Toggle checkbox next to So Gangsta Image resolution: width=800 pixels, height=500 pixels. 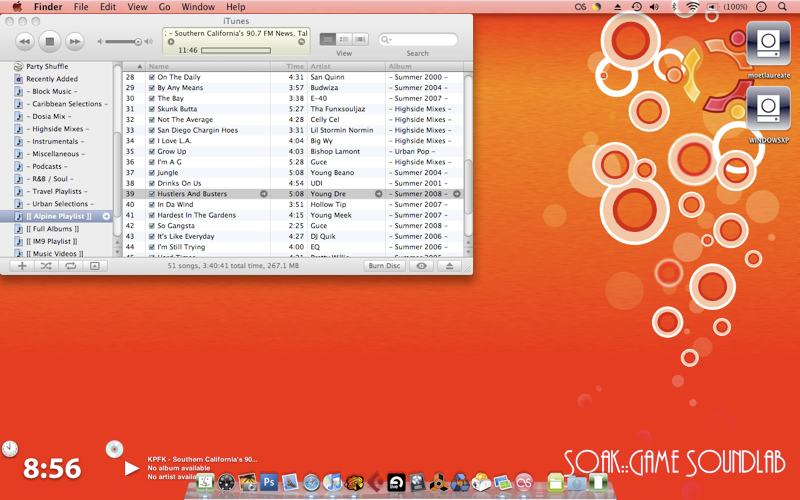click(x=152, y=226)
